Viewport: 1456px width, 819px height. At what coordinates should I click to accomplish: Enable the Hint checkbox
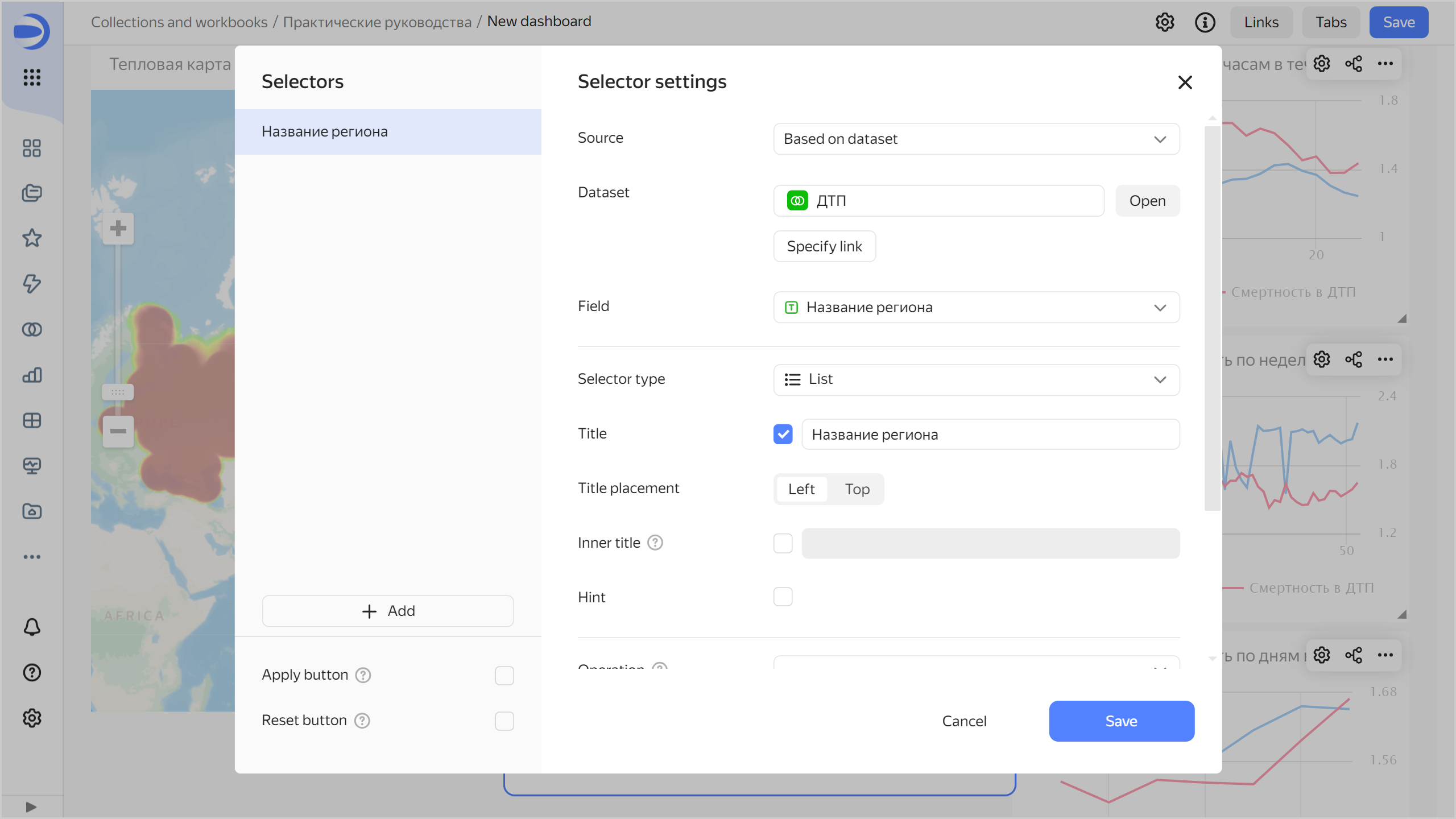pos(783,597)
